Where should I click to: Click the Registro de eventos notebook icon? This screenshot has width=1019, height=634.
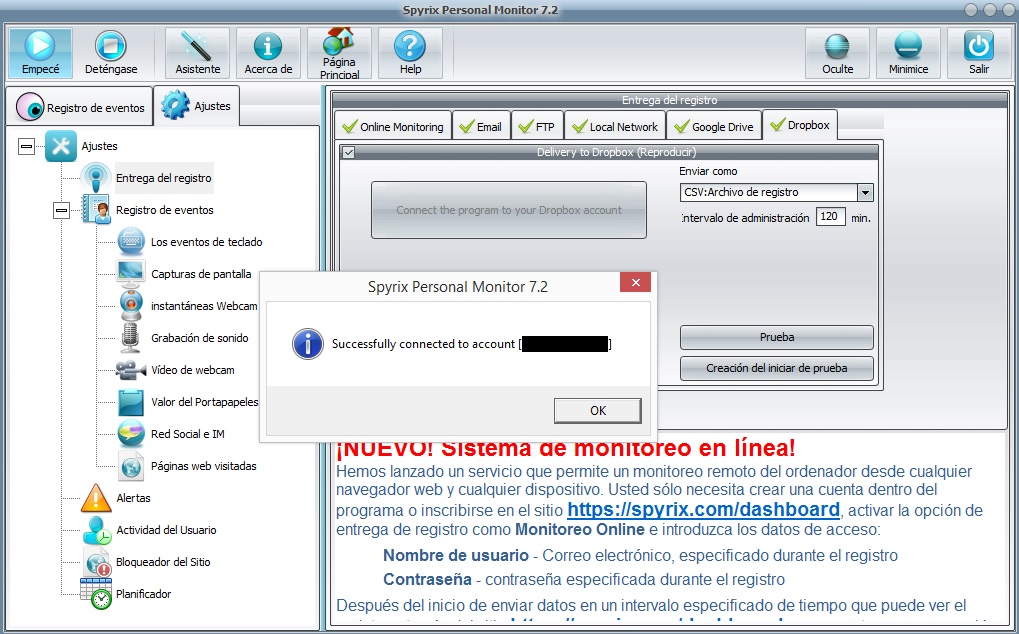click(96, 210)
